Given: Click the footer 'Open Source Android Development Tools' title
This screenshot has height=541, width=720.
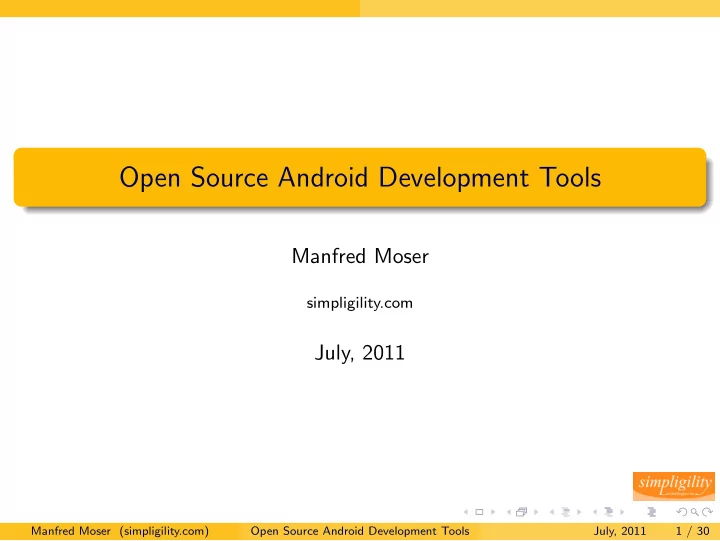Looking at the screenshot, I should [x=360, y=531].
